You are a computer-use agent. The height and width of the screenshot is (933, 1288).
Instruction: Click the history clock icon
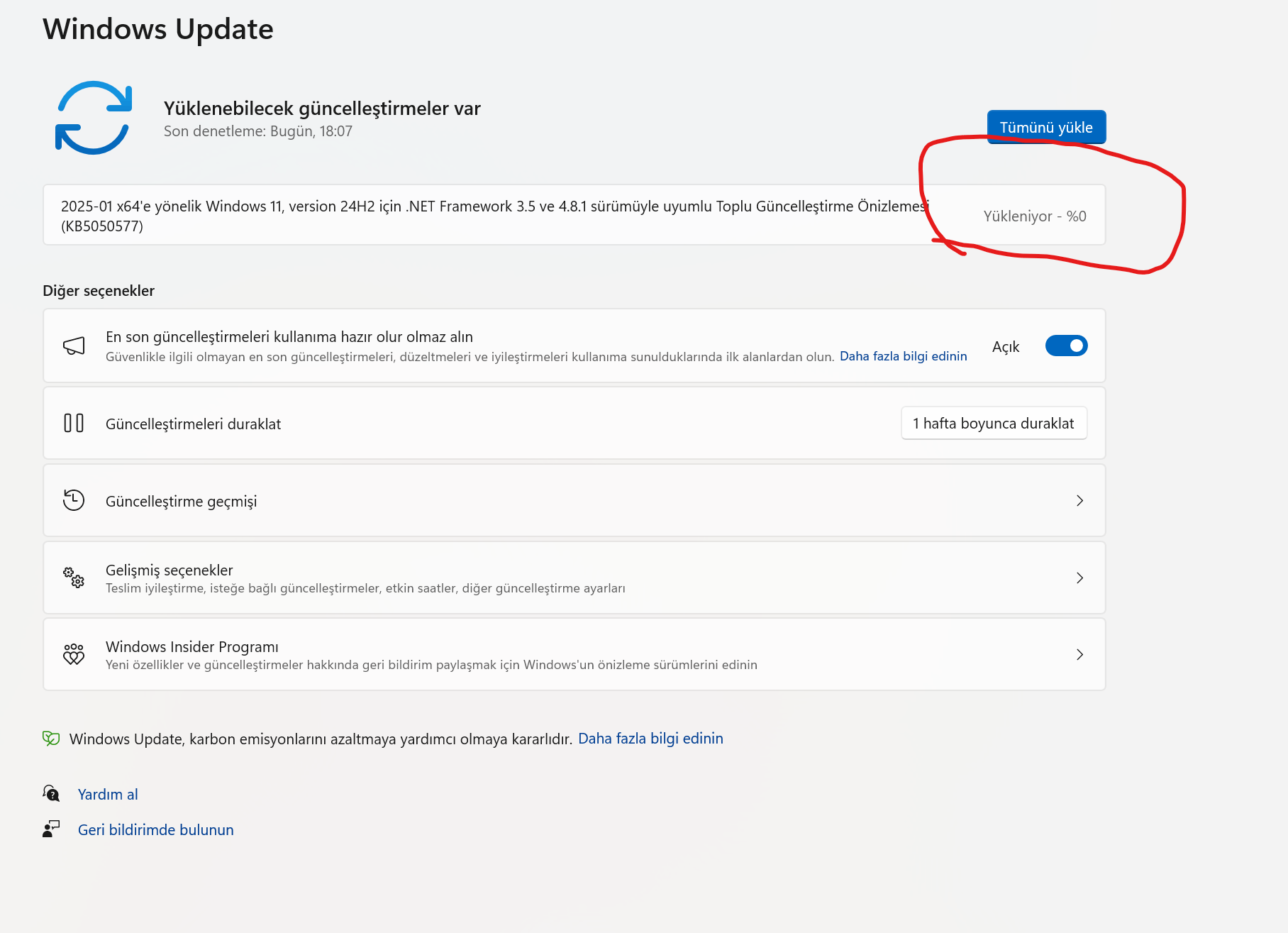pos(74,500)
